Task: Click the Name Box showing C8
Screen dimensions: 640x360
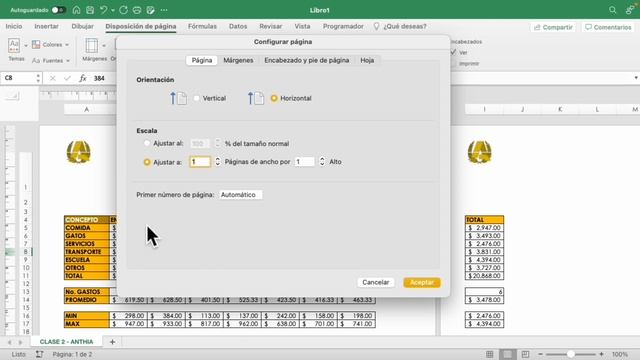Action: coord(18,78)
